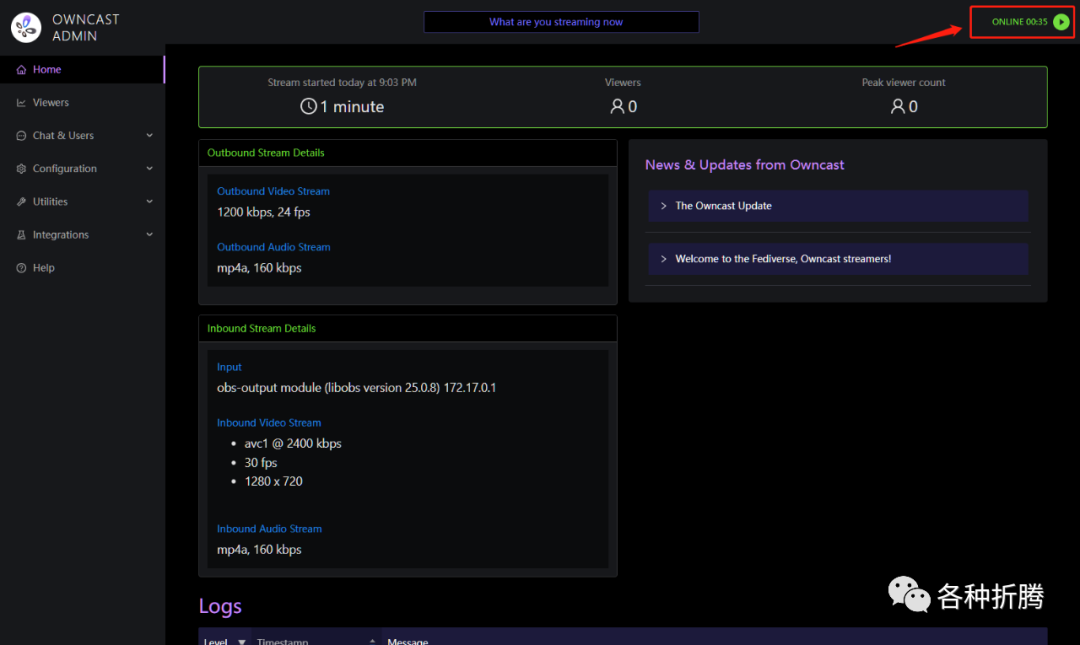The width and height of the screenshot is (1080, 645).
Task: Click the Viewers chart icon
Action: pyautogui.click(x=21, y=103)
